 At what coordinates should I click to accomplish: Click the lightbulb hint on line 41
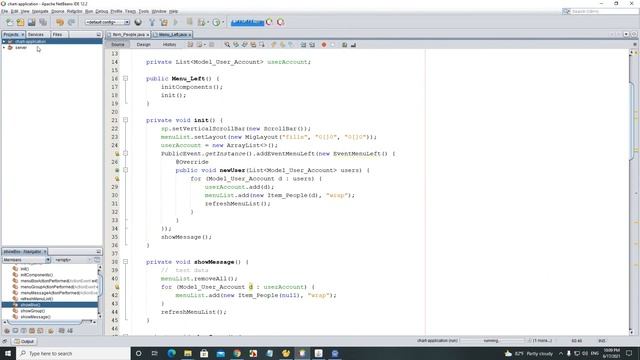pyautogui.click(x=117, y=287)
